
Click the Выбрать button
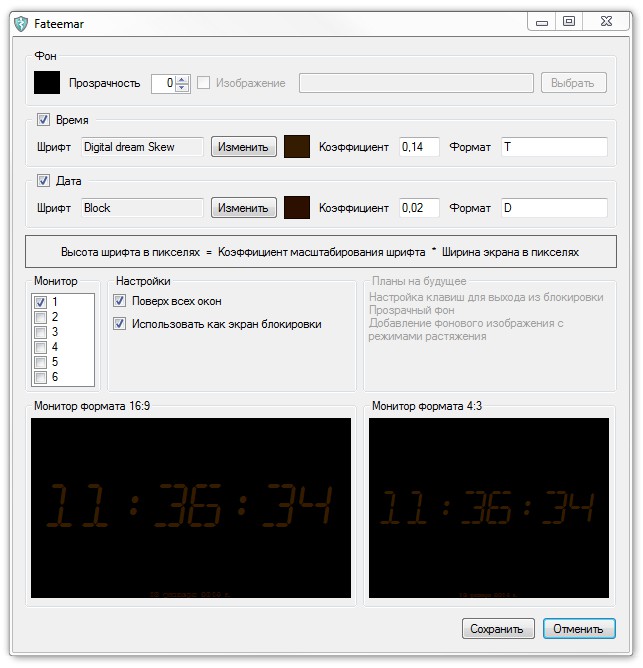point(574,83)
